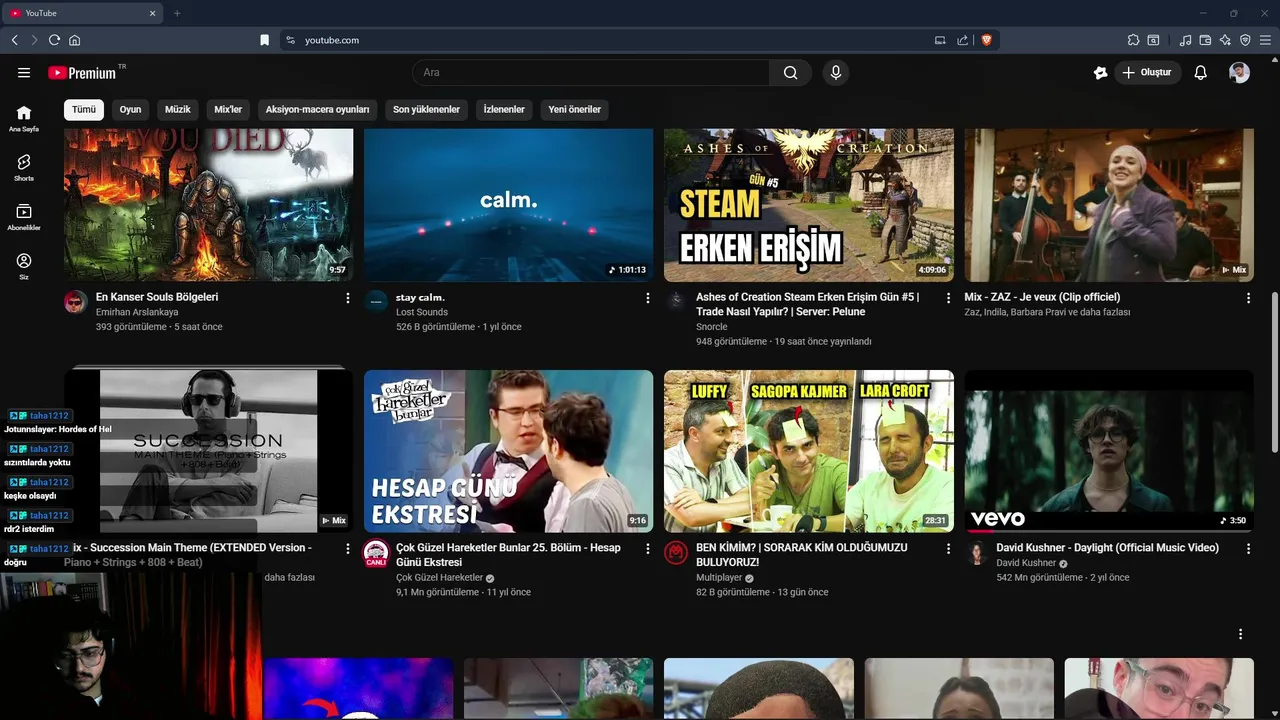Open the Multiplayer channel link
This screenshot has width=1280, height=720.
(x=719, y=578)
